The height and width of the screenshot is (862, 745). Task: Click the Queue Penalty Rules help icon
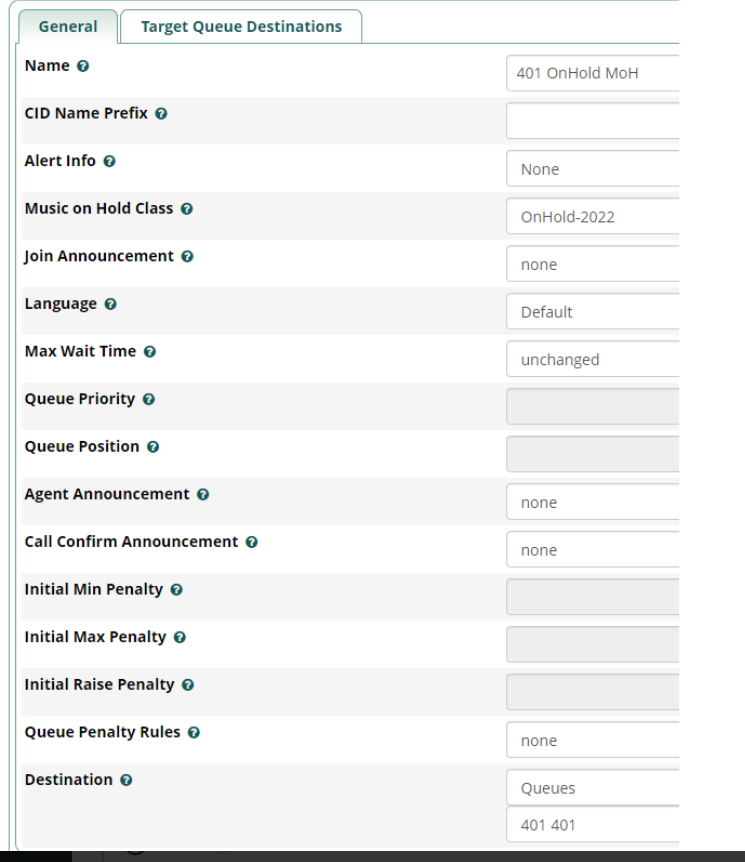194,732
